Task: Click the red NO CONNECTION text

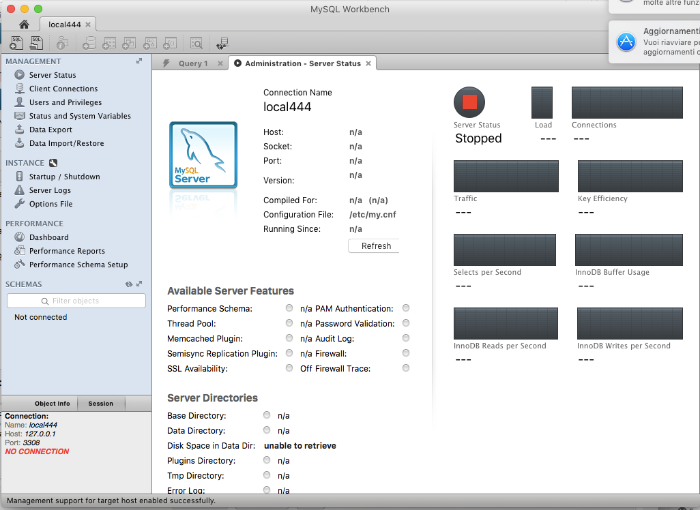Action: click(37, 451)
